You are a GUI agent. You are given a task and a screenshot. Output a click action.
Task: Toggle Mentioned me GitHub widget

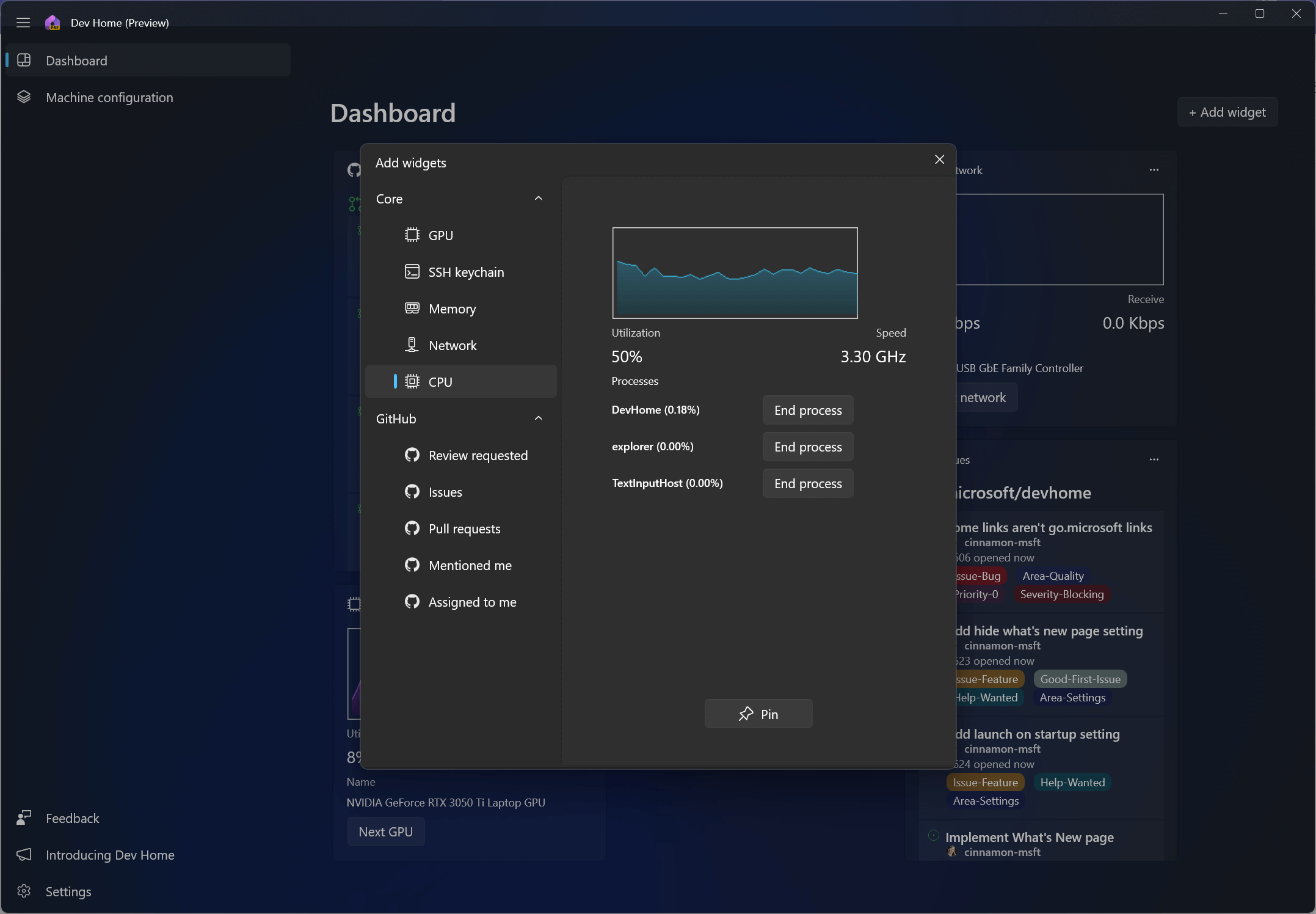(x=470, y=565)
